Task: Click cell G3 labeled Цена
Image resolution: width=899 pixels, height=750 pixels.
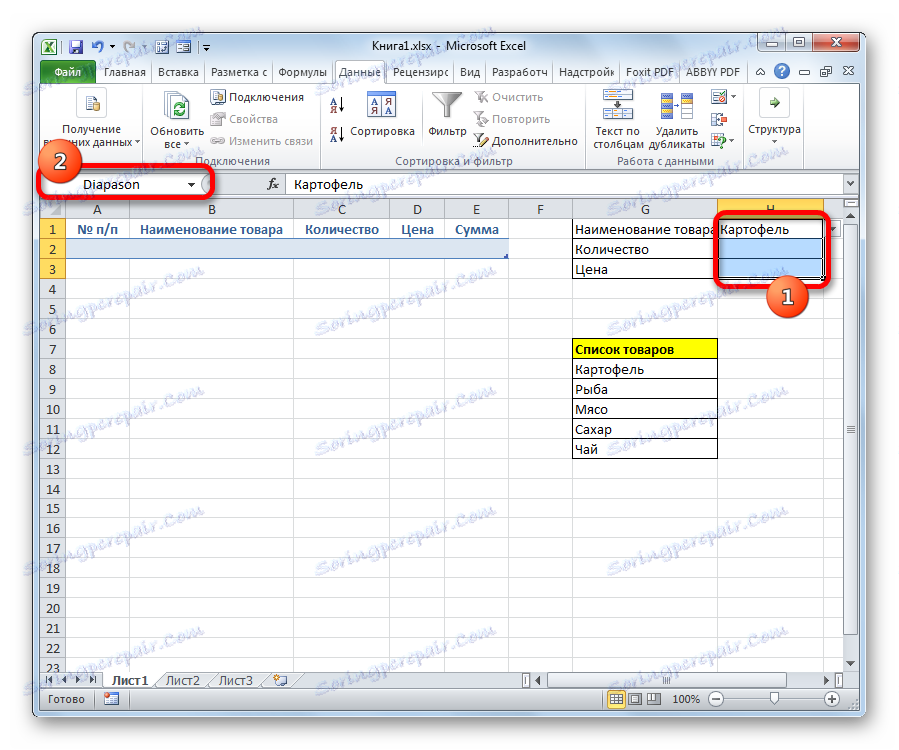Action: click(644, 269)
